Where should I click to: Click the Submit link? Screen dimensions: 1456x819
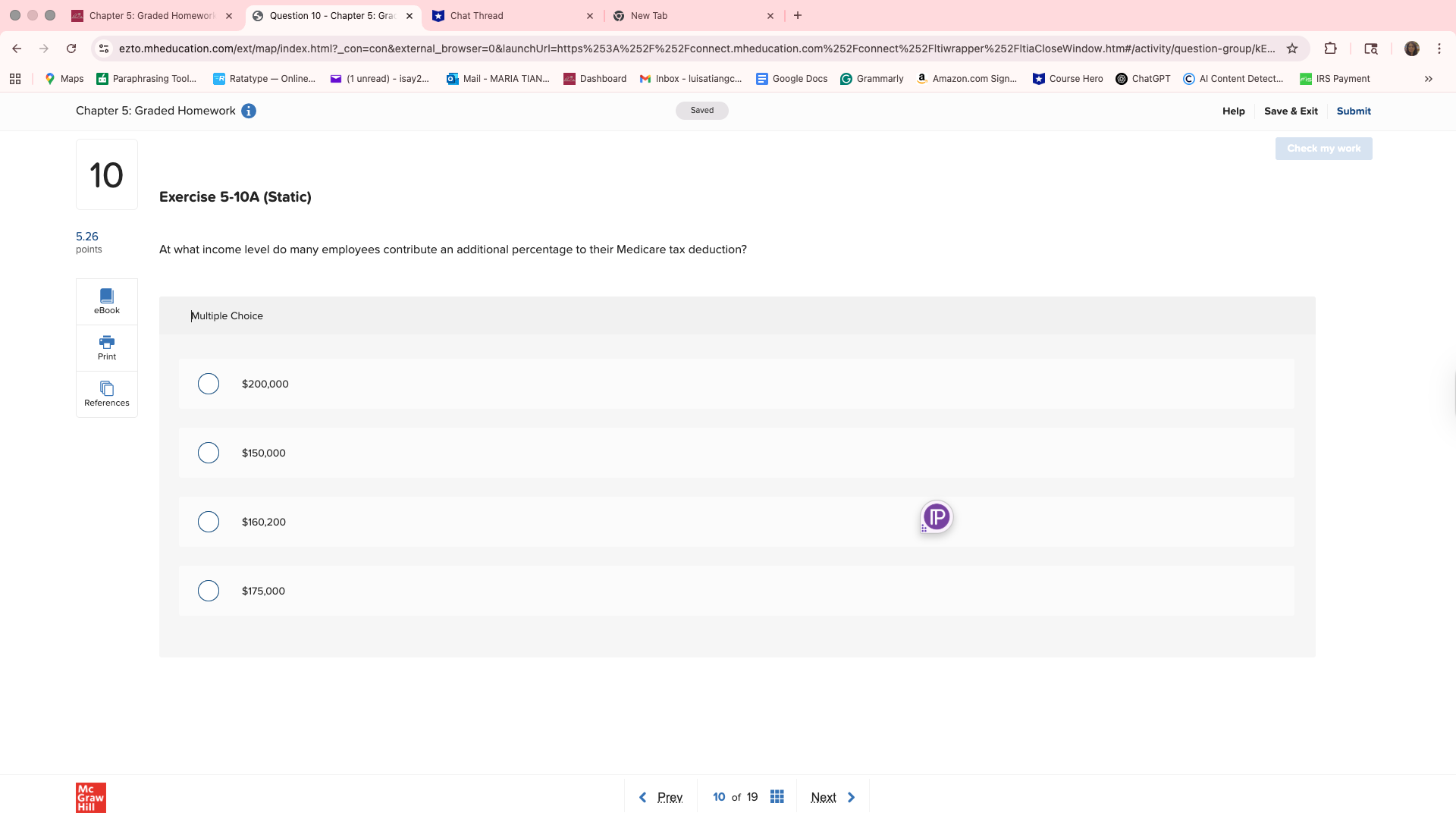[x=1353, y=111]
